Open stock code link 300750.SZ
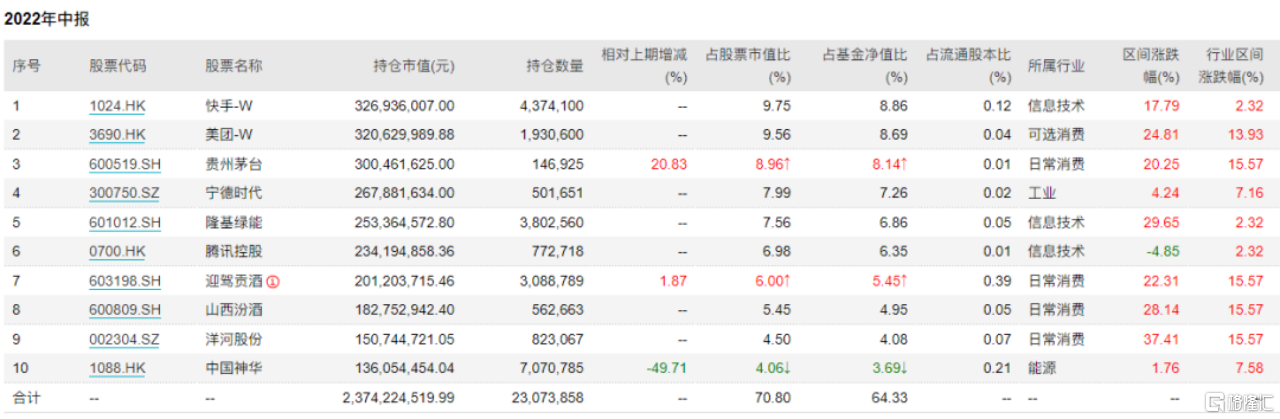Image resolution: width=1280 pixels, height=419 pixels. [125, 193]
